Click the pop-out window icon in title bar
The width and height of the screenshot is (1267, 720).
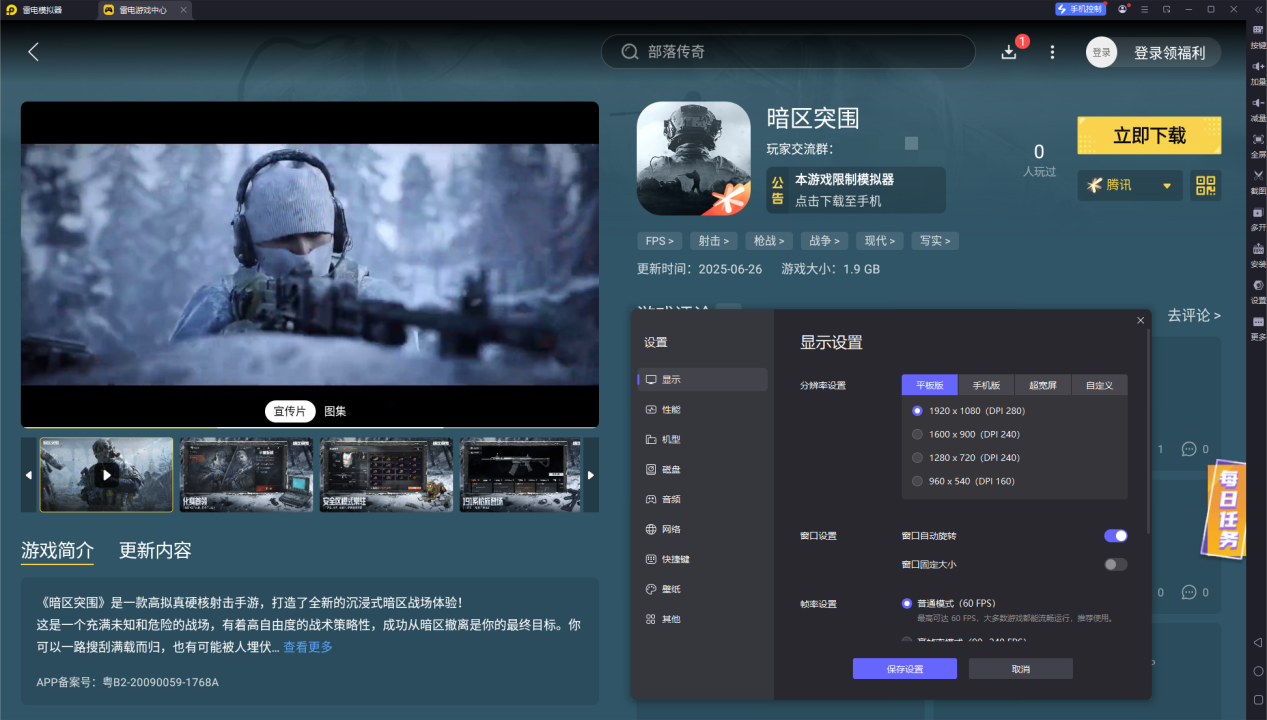tap(1167, 9)
